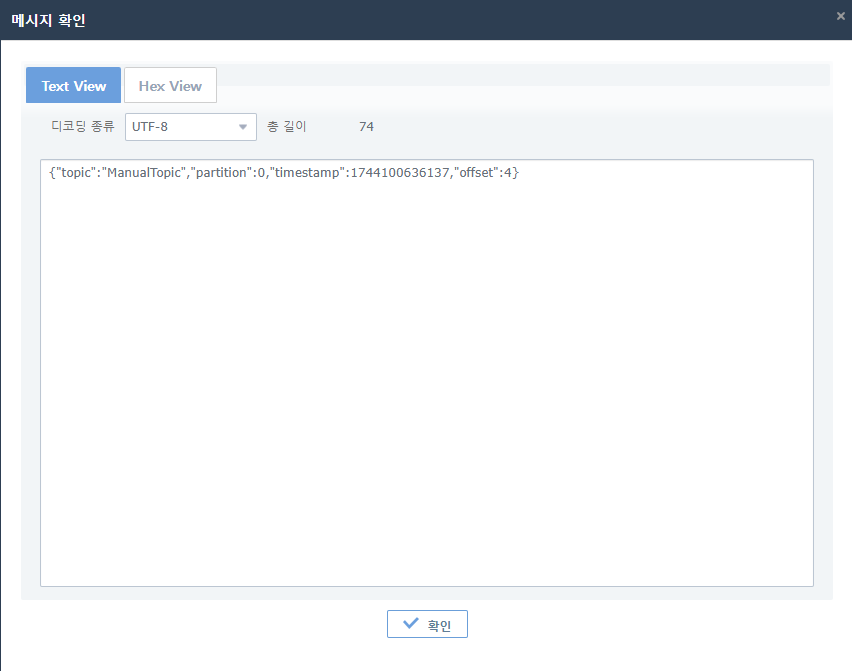This screenshot has height=671, width=852.
Task: Select the Text View tab
Action: pos(74,86)
